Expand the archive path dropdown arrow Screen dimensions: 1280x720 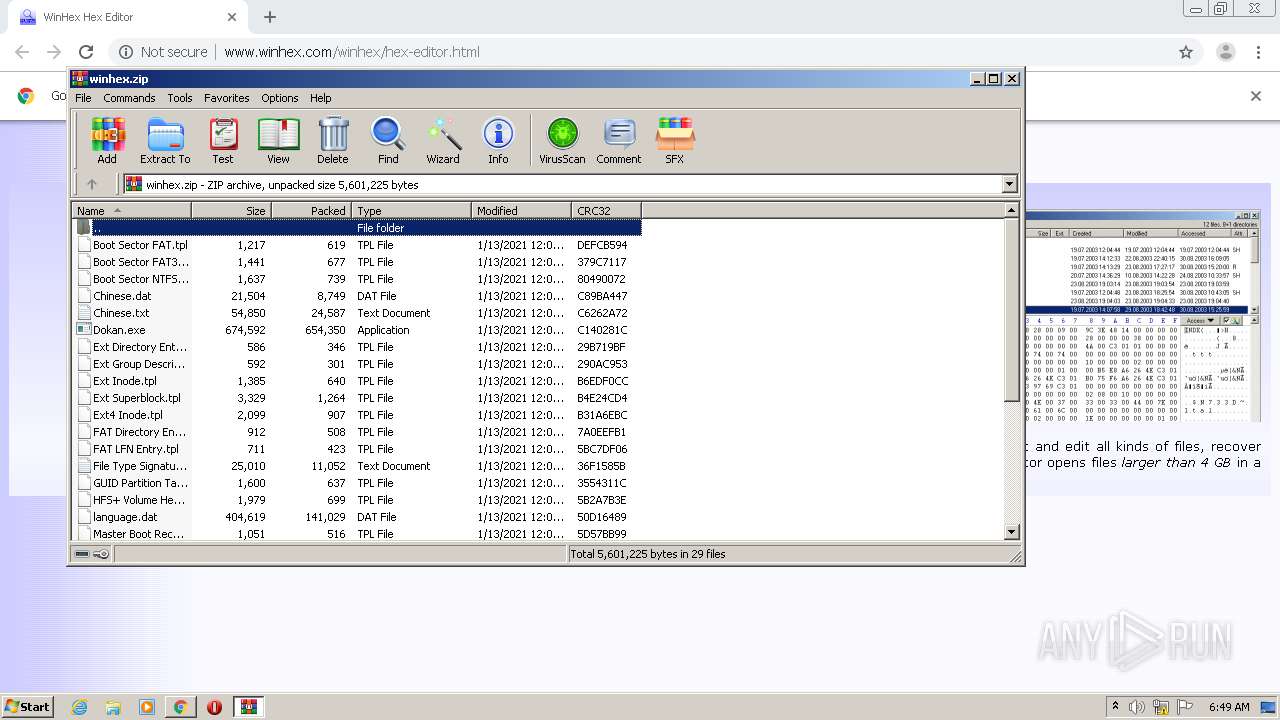pos(1009,184)
